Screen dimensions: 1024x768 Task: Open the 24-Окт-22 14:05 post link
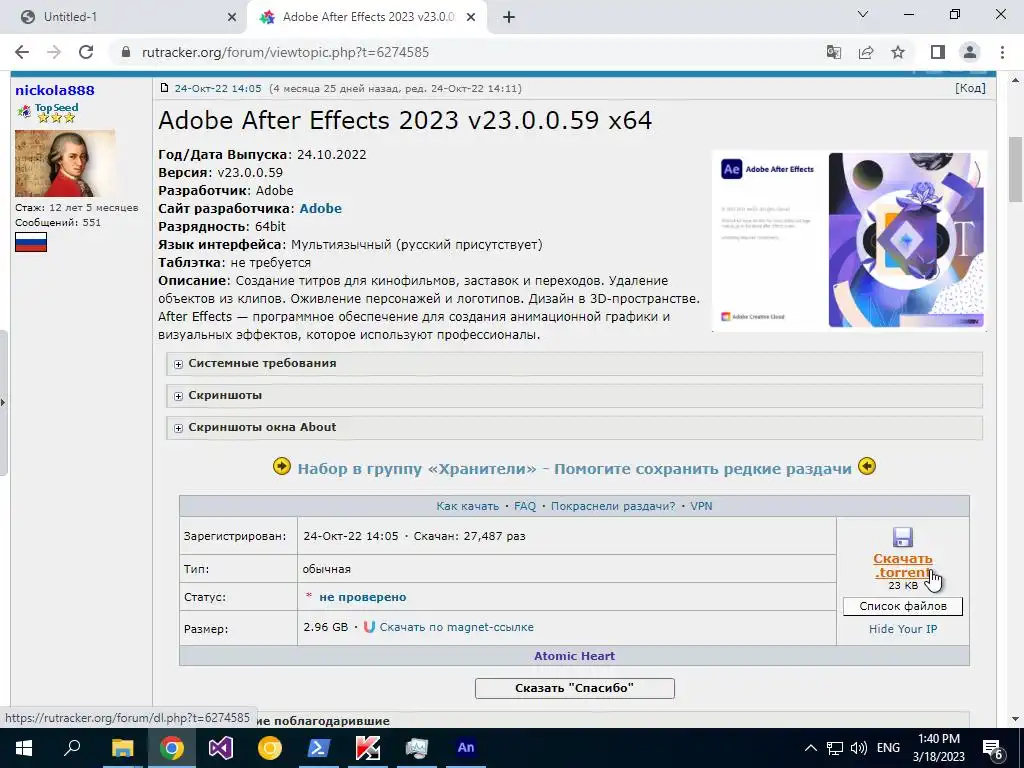[x=217, y=88]
